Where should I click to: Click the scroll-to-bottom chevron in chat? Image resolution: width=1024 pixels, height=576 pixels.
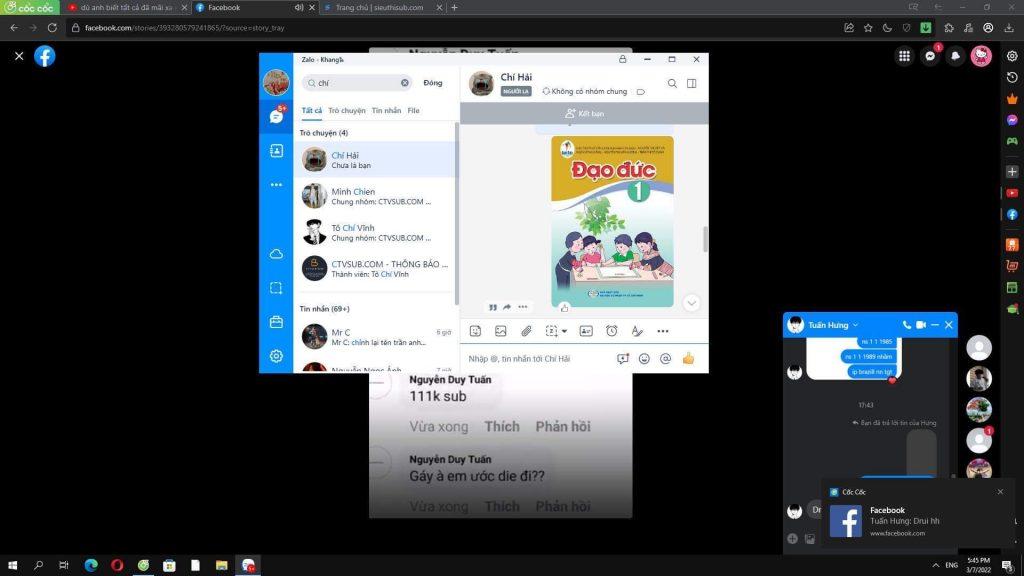point(691,303)
